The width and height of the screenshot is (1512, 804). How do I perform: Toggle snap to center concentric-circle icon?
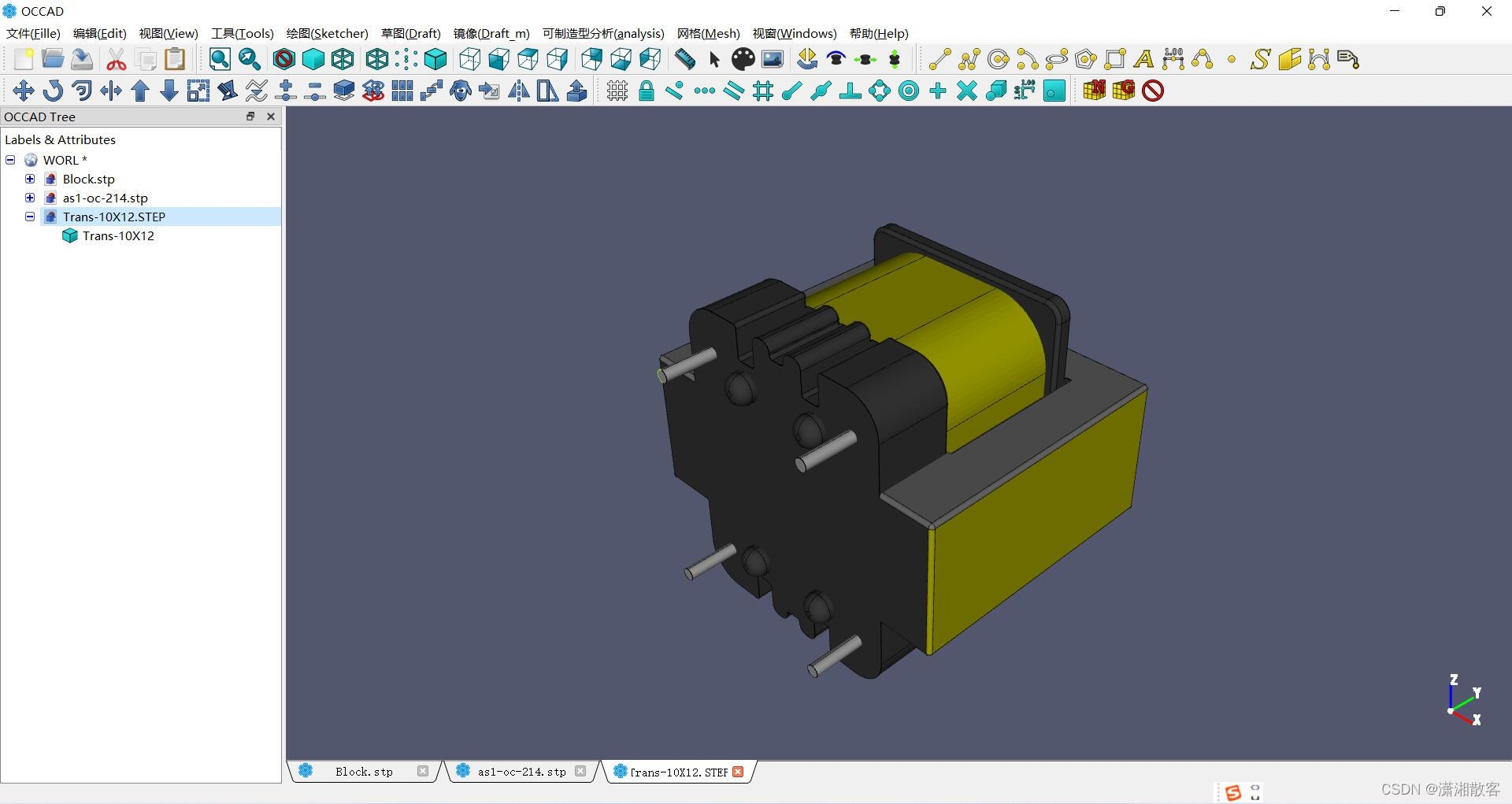[x=909, y=91]
